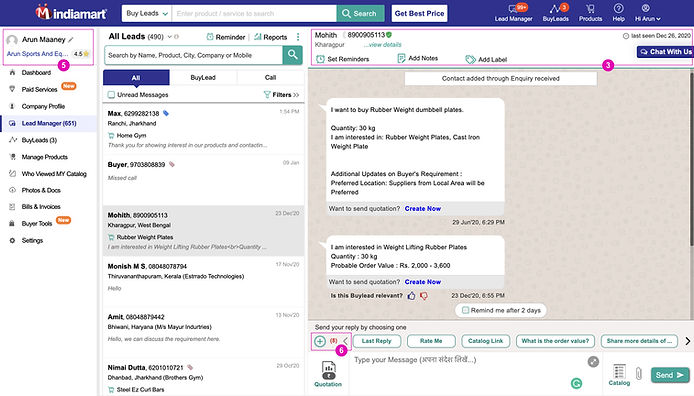Expand message box with expand icon
Screen dimensions: 694x396
pyautogui.click(x=593, y=361)
